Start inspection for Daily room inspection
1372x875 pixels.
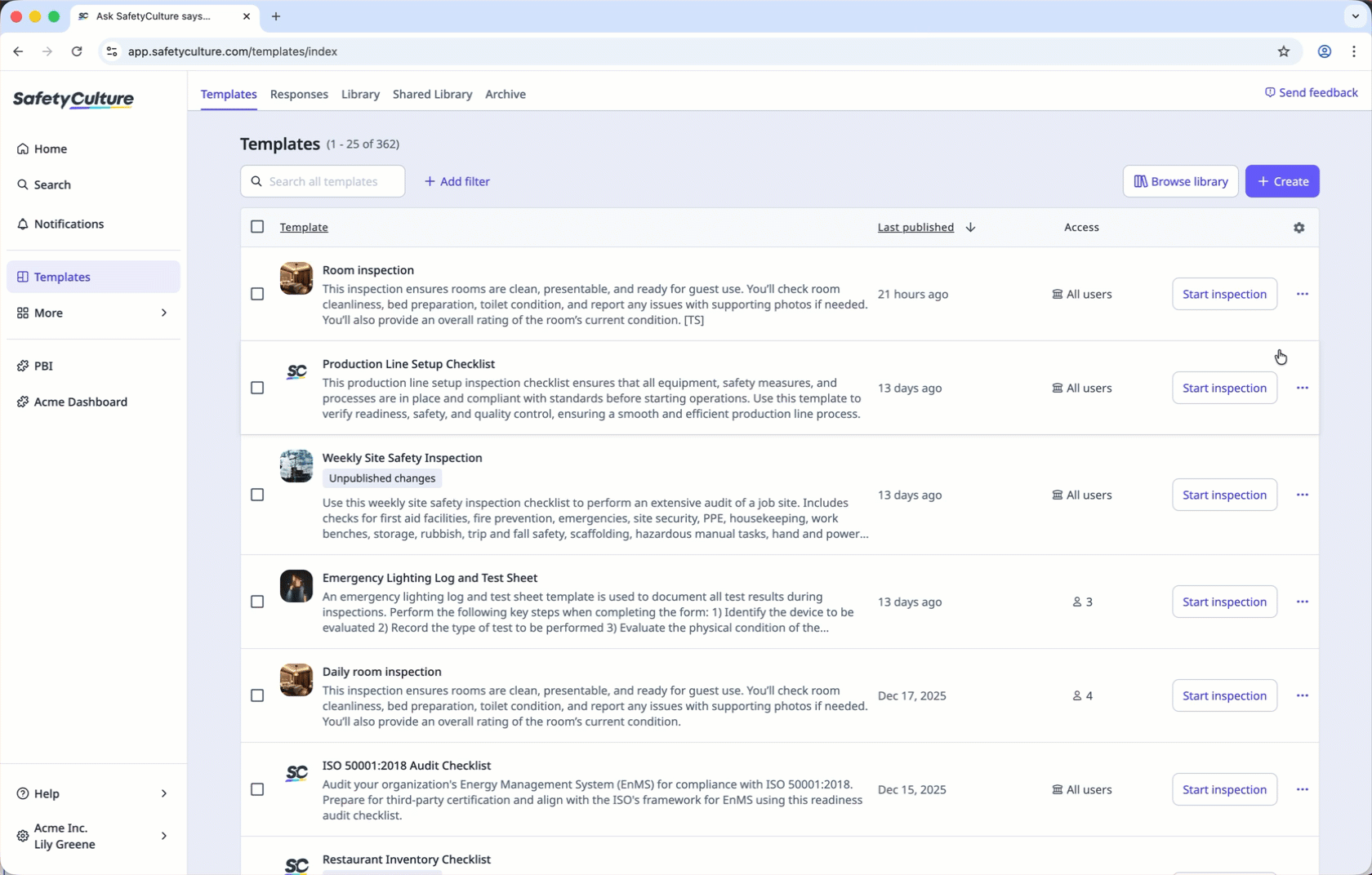point(1224,695)
